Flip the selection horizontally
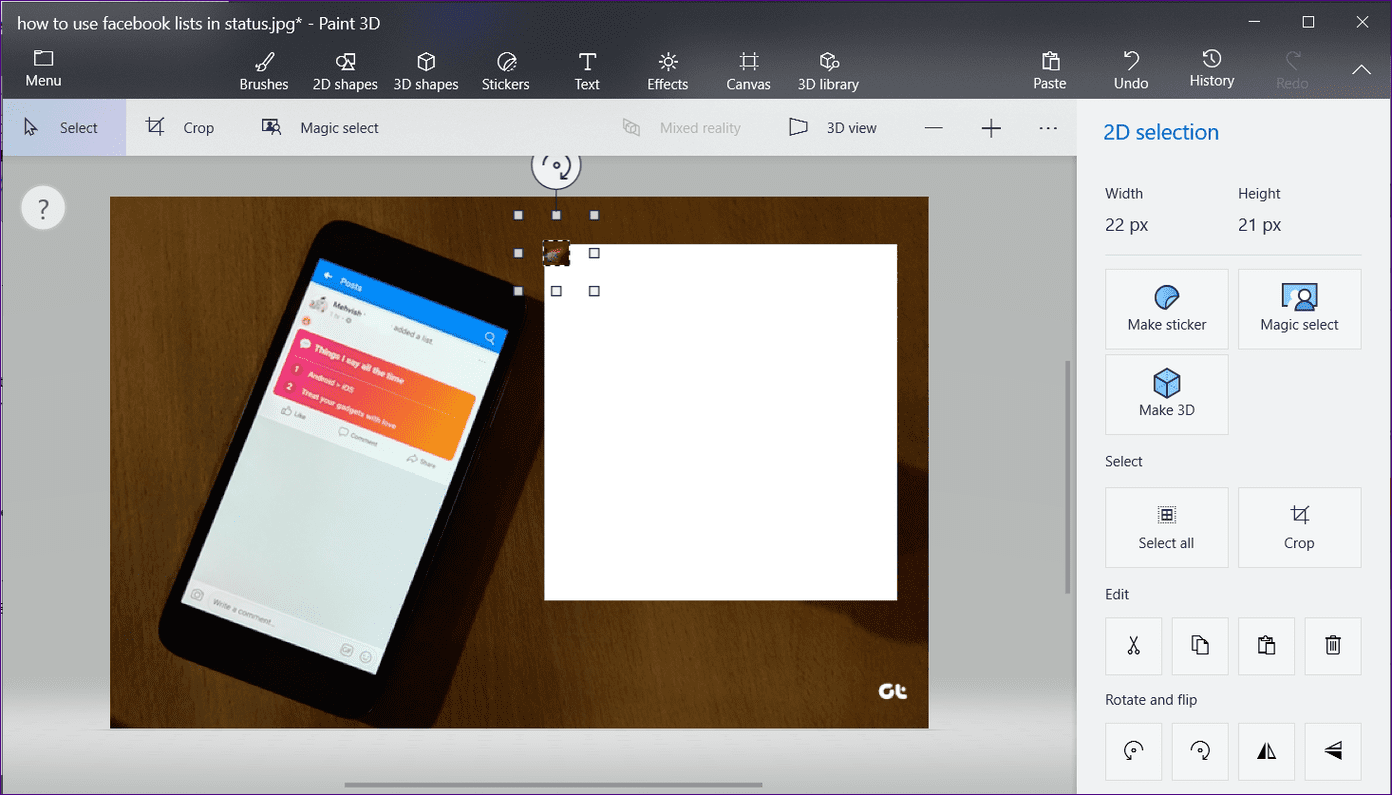 pos(1267,751)
